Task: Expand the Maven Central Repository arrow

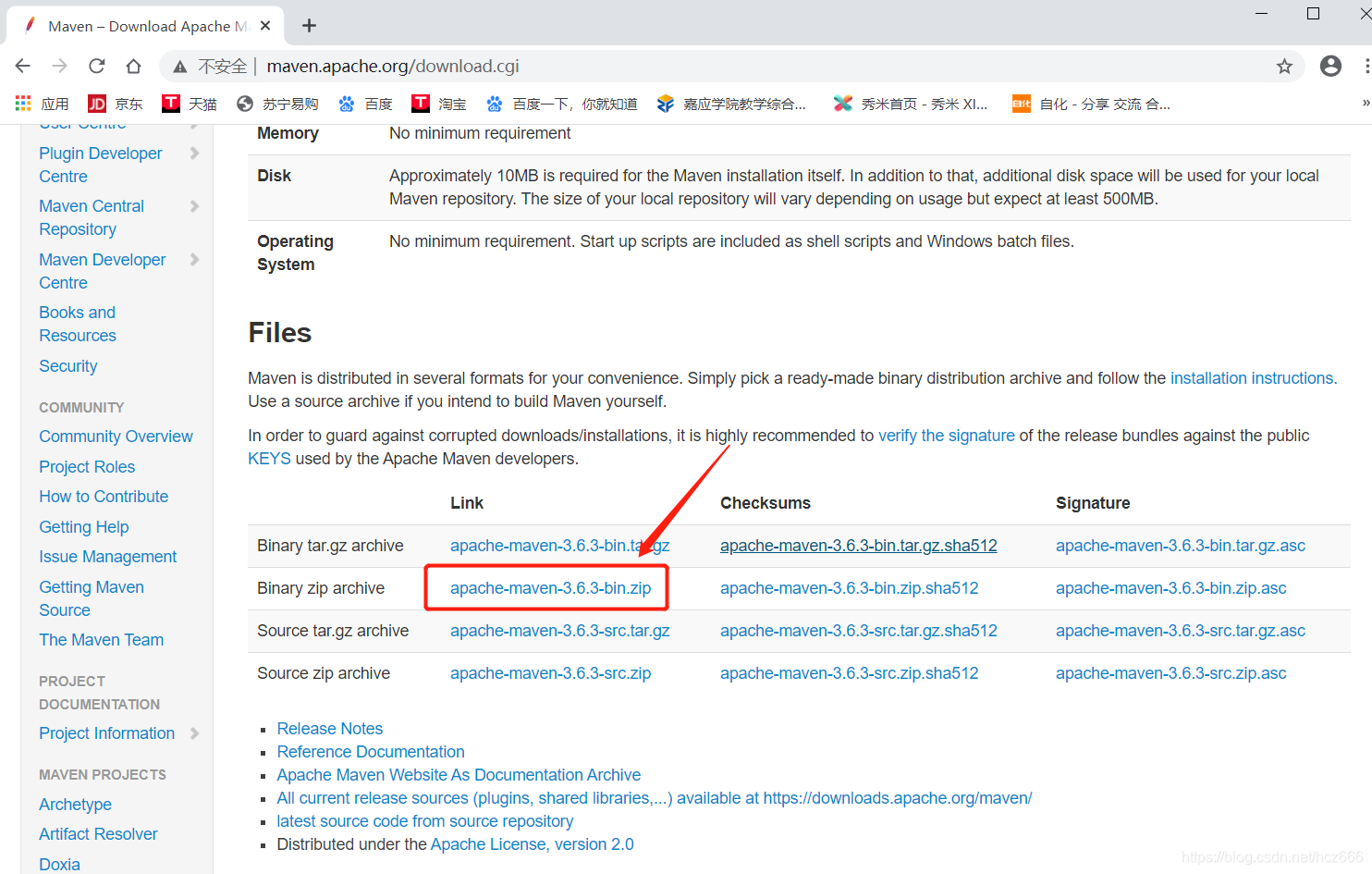Action: tap(194, 206)
